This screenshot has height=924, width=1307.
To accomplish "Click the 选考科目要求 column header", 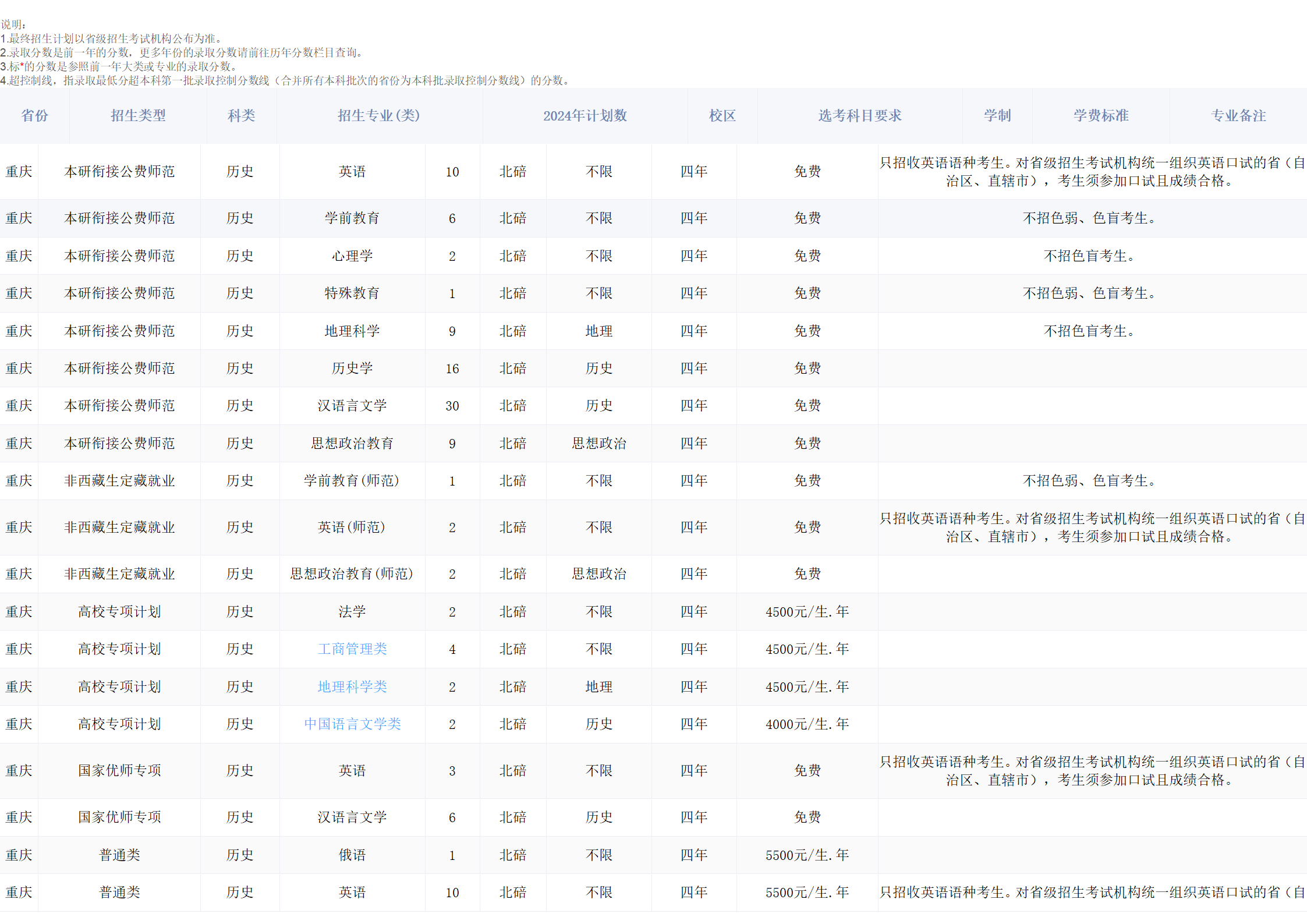I will coord(859,115).
